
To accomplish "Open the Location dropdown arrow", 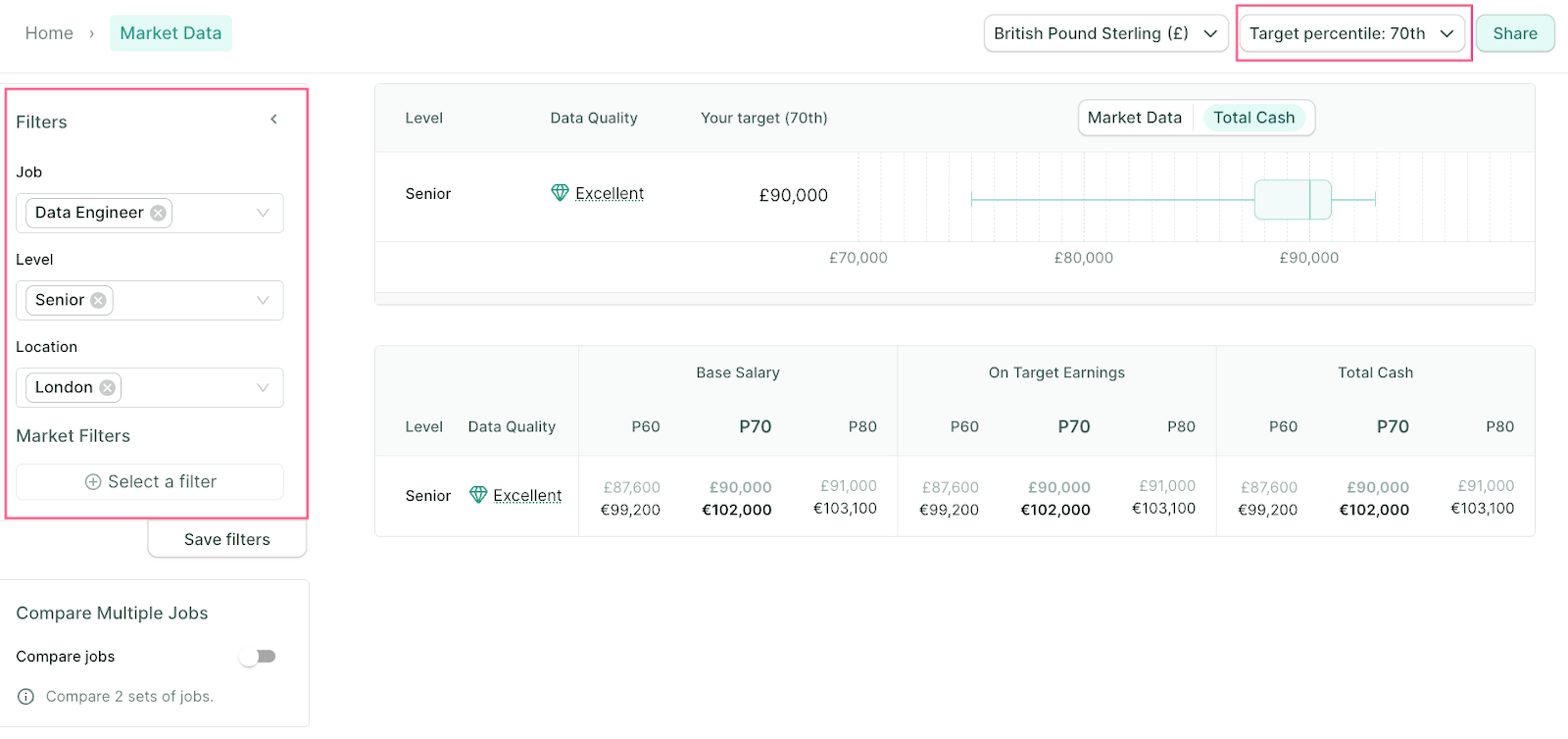I will click(x=263, y=388).
